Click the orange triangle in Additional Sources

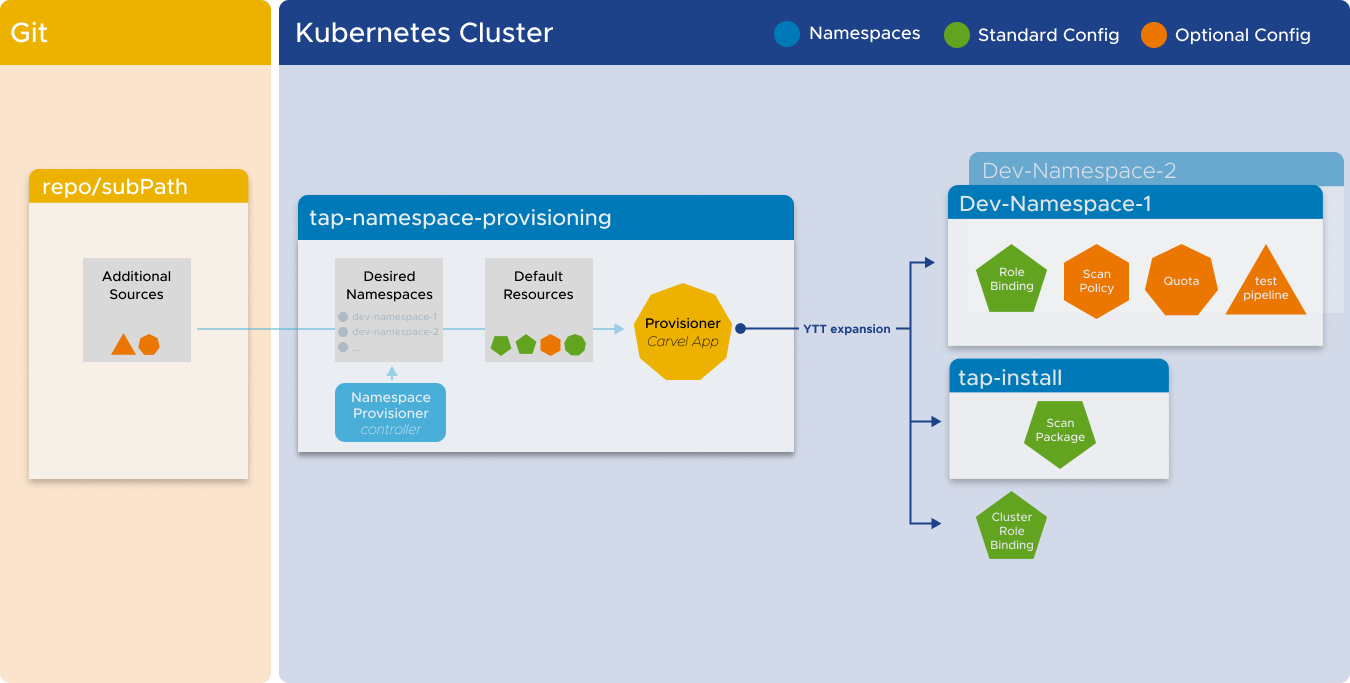click(123, 345)
